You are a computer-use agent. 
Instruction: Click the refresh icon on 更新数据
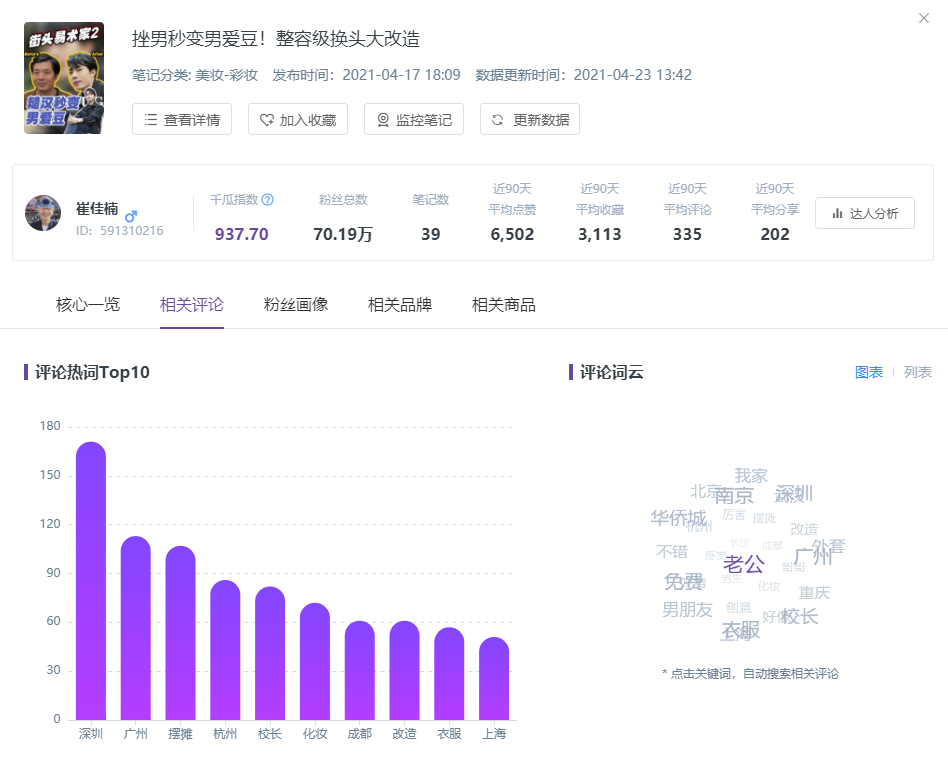coord(498,120)
